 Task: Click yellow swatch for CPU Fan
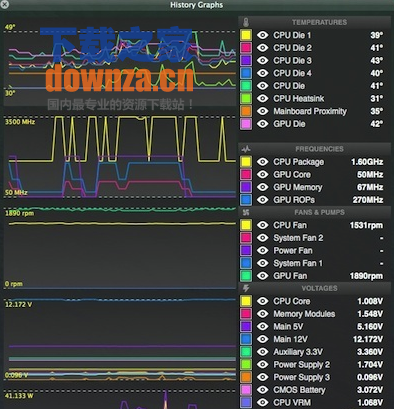[246, 225]
